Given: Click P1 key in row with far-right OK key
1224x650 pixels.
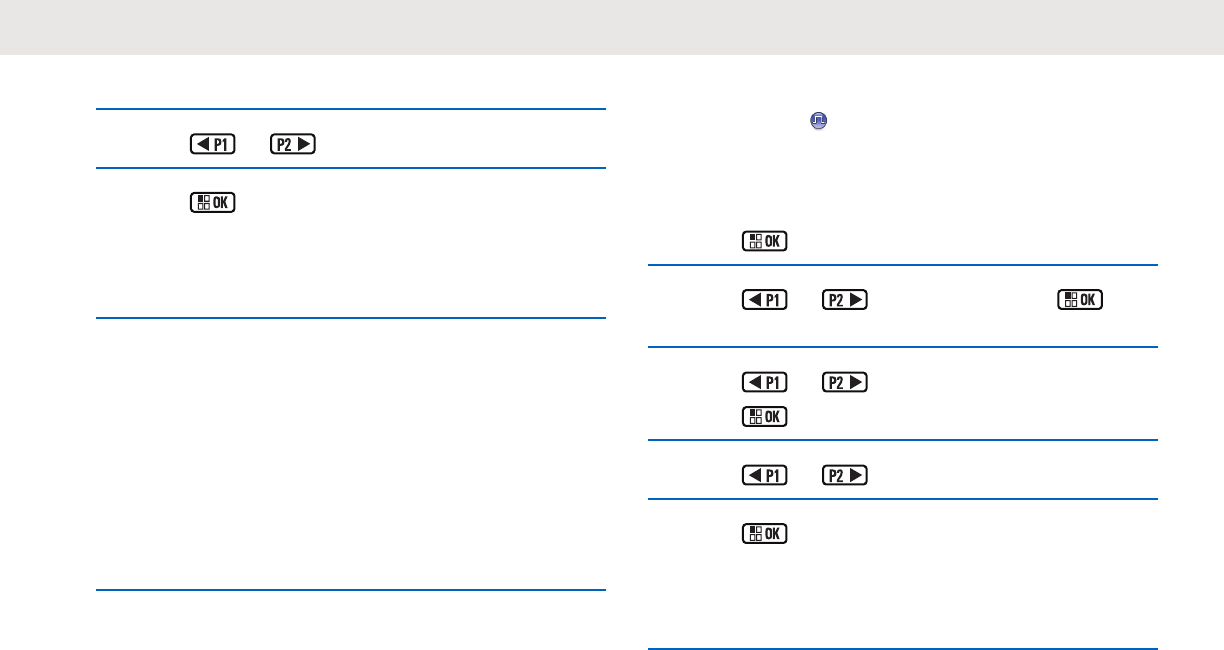Looking at the screenshot, I should pyautogui.click(x=763, y=299).
